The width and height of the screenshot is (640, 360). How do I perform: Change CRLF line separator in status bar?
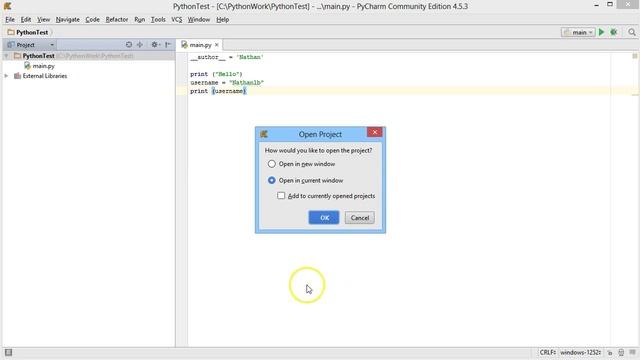(x=547, y=352)
